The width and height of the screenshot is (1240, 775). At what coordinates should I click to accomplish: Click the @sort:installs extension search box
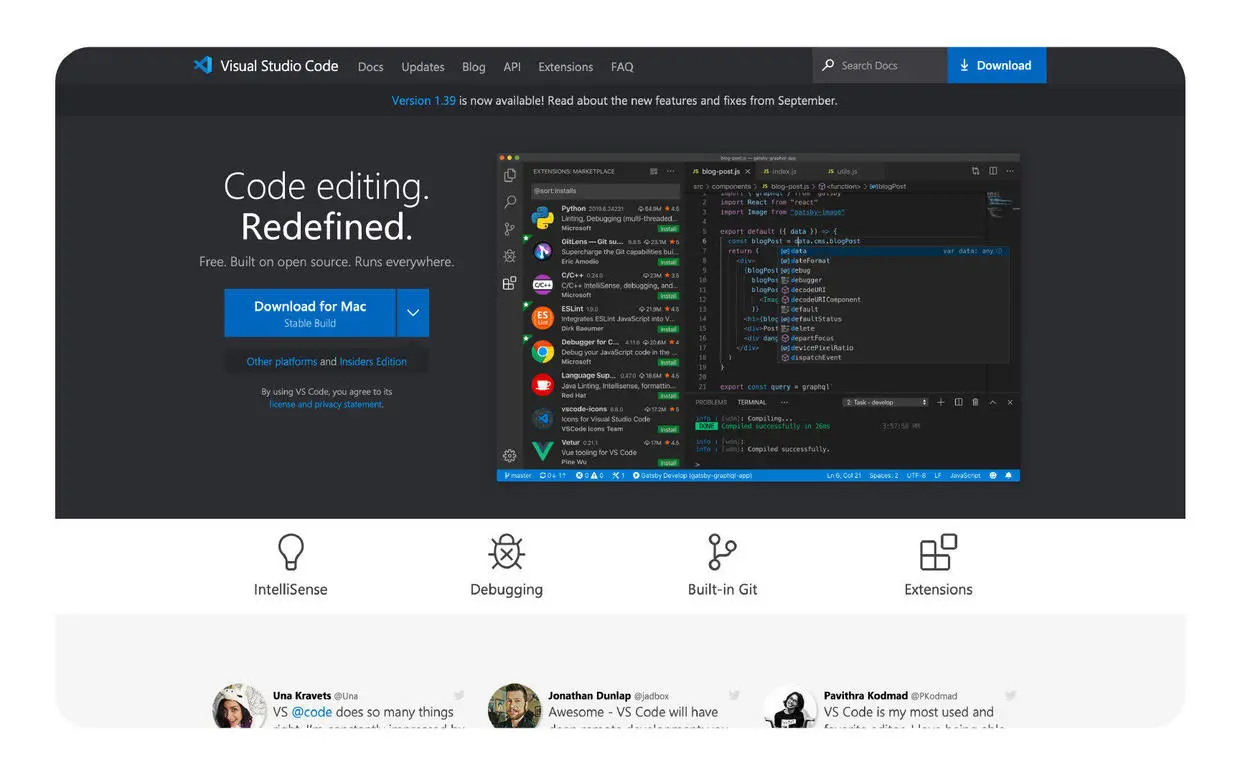click(605, 191)
